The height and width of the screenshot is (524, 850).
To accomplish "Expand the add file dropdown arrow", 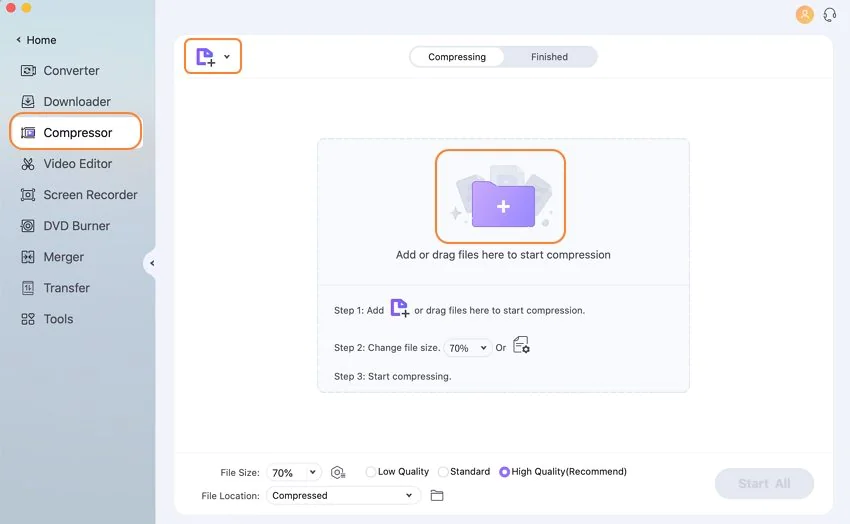I will [227, 56].
